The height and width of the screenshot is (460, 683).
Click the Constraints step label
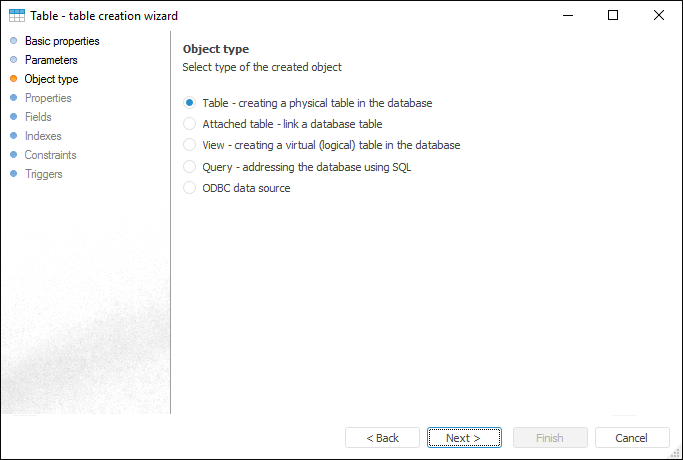[50, 155]
